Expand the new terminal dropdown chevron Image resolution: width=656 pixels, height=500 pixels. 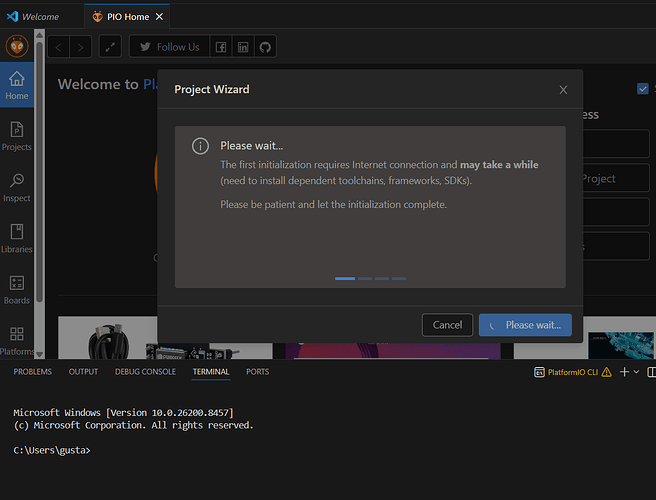(x=636, y=372)
